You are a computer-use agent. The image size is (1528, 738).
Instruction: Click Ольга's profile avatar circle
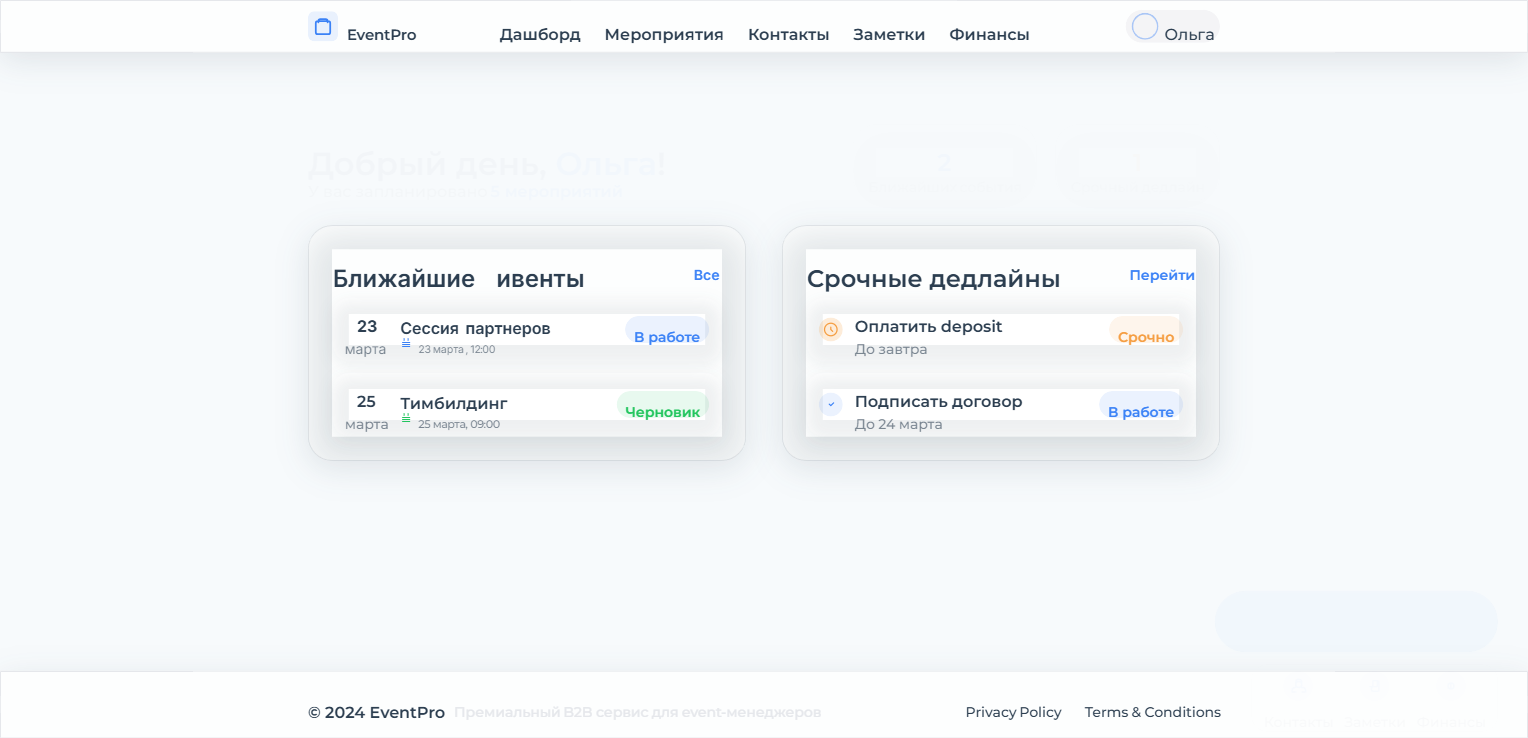pos(1145,27)
